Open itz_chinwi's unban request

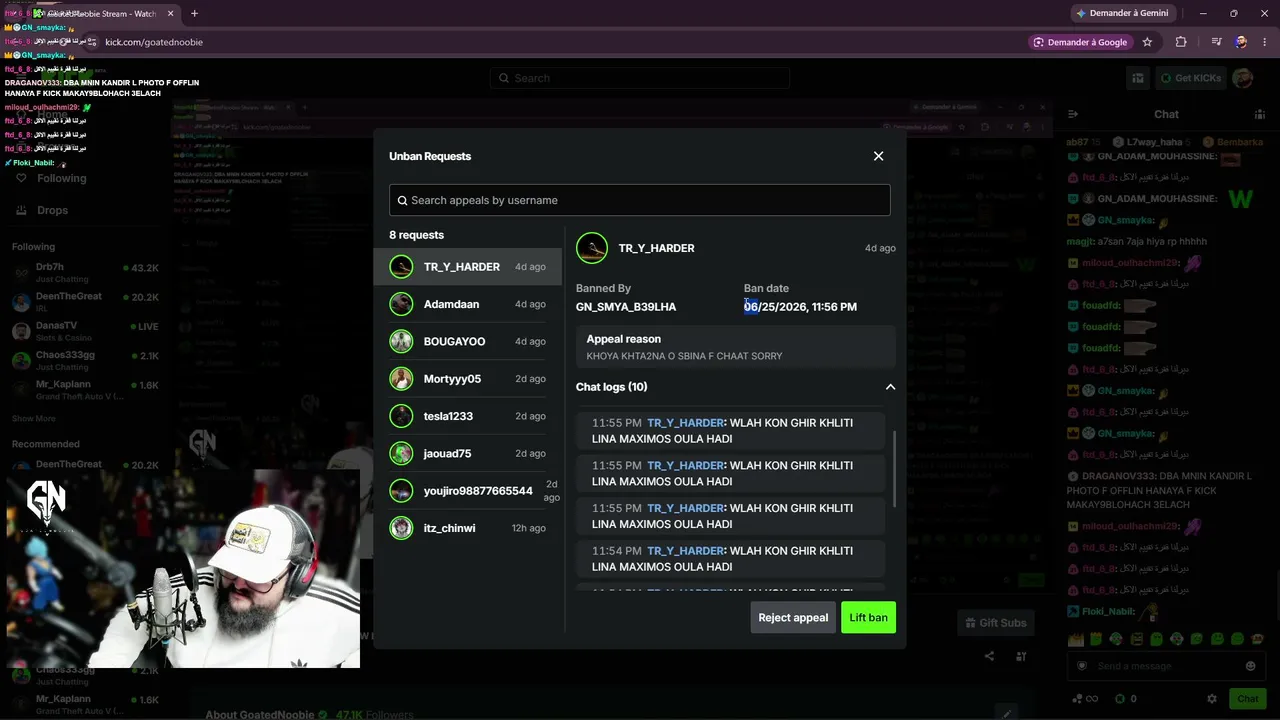(468, 528)
